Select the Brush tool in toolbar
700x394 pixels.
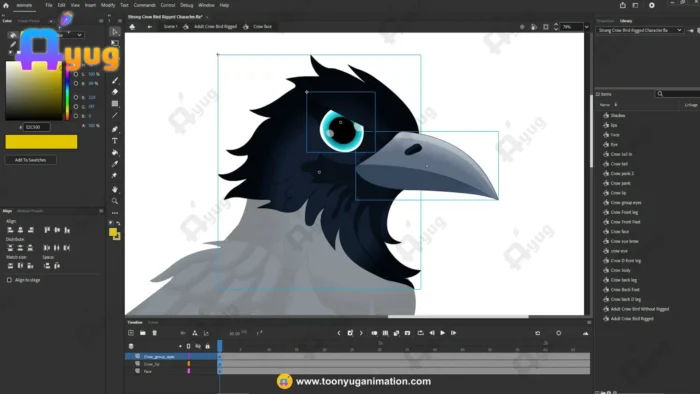pos(115,80)
